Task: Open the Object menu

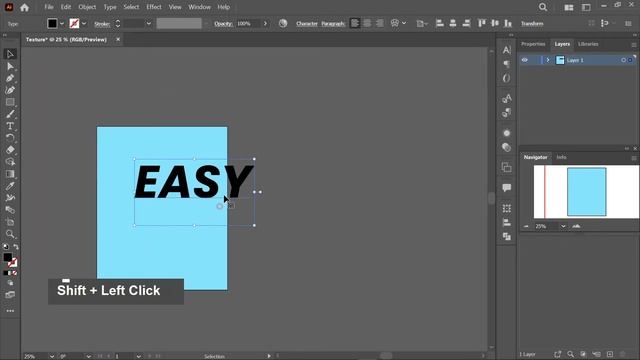Action: [87, 7]
